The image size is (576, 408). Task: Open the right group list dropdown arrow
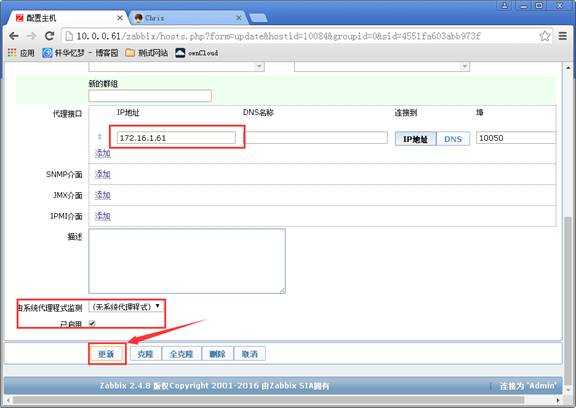click(x=464, y=66)
